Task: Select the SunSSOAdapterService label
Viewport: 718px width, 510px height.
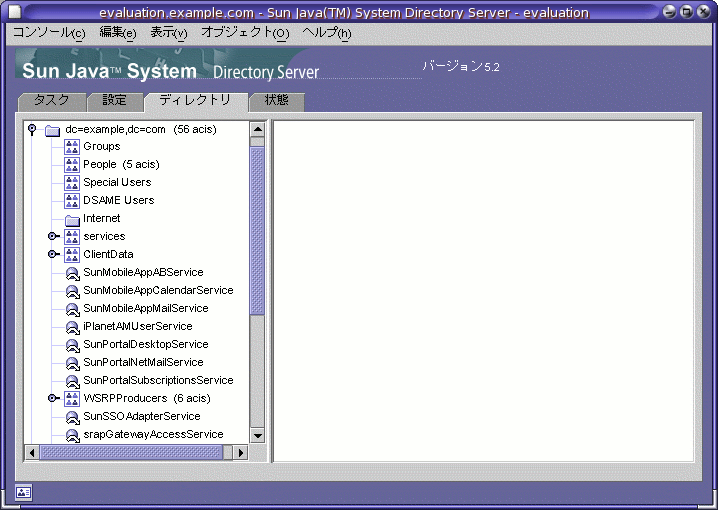Action: click(x=142, y=416)
